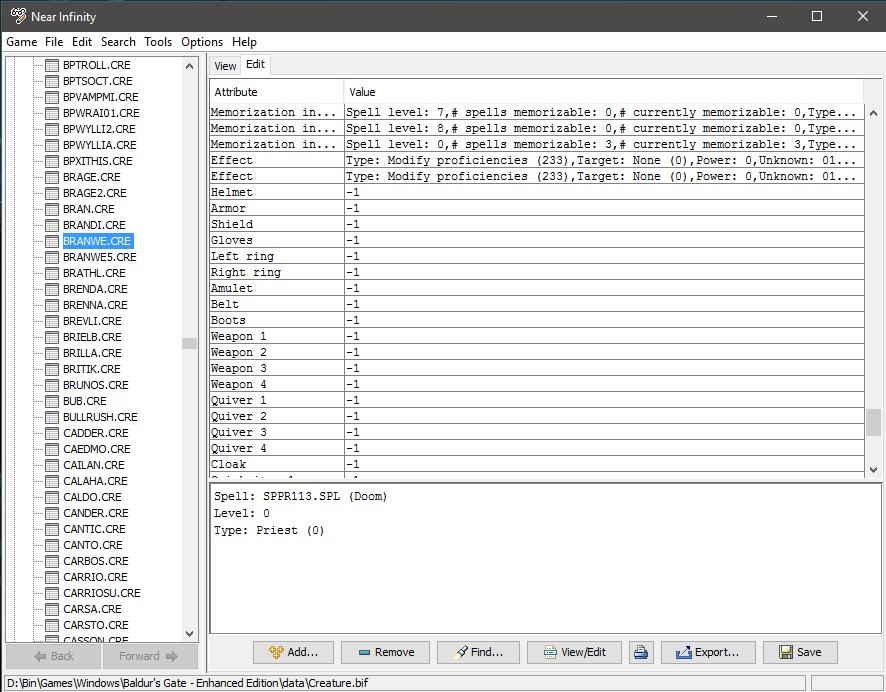The width and height of the screenshot is (886, 692).
Task: Click the Remove button
Action: [385, 652]
